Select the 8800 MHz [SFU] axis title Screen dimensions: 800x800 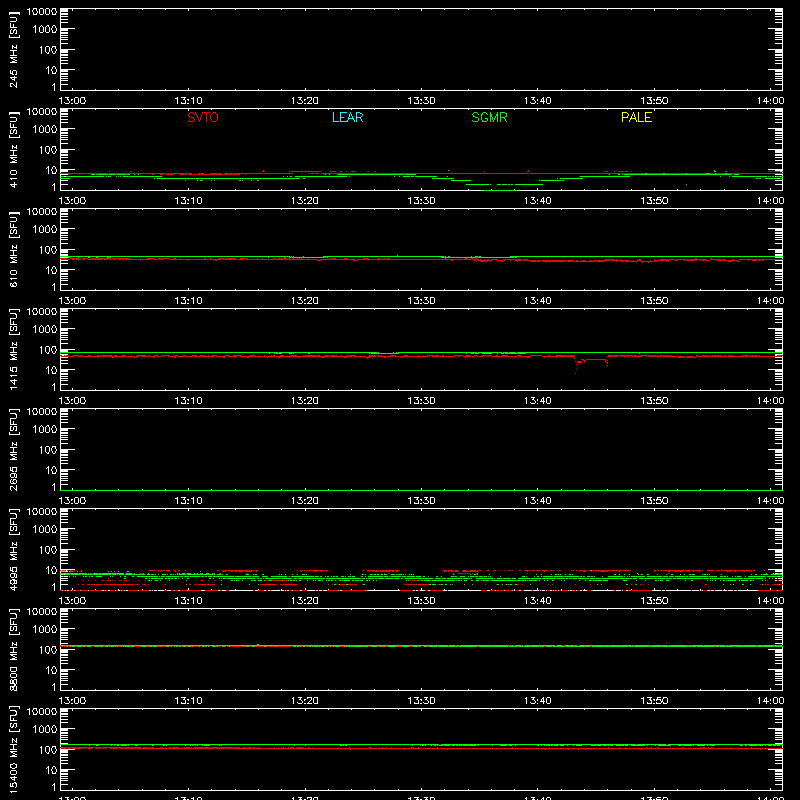[13, 649]
